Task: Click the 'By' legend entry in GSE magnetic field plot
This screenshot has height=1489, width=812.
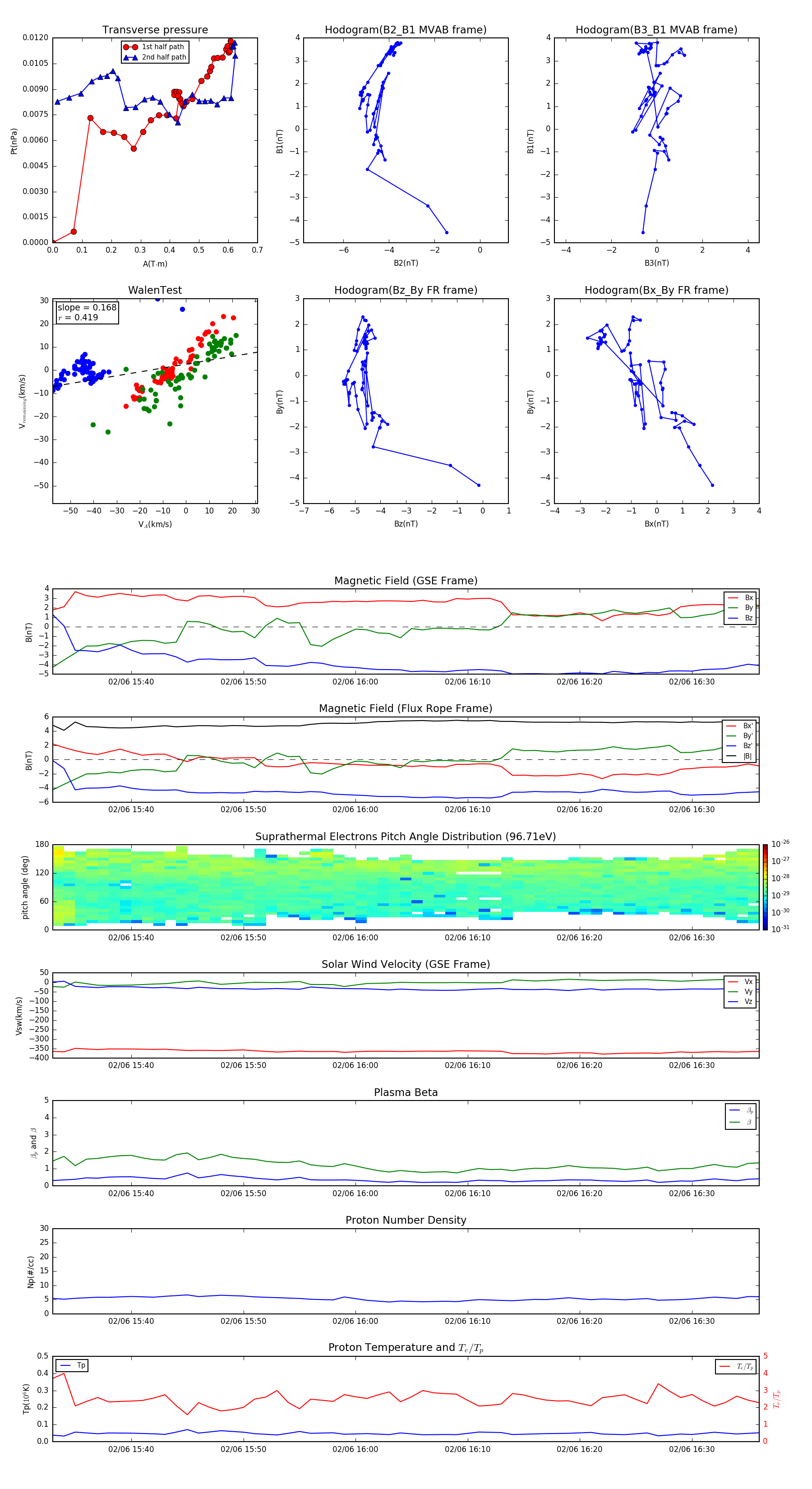Action: tap(740, 607)
